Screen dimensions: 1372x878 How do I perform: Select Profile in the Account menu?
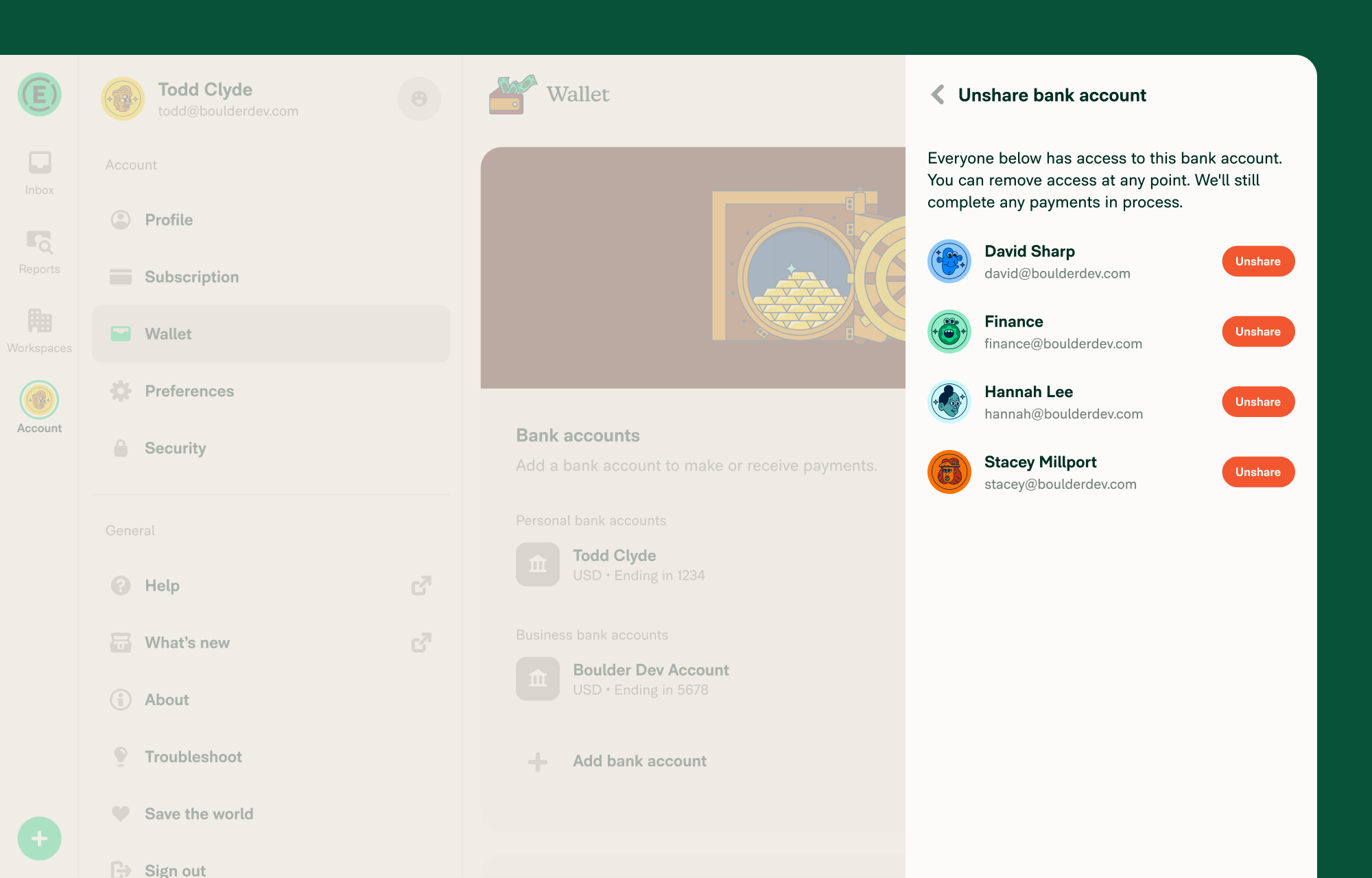coord(169,219)
